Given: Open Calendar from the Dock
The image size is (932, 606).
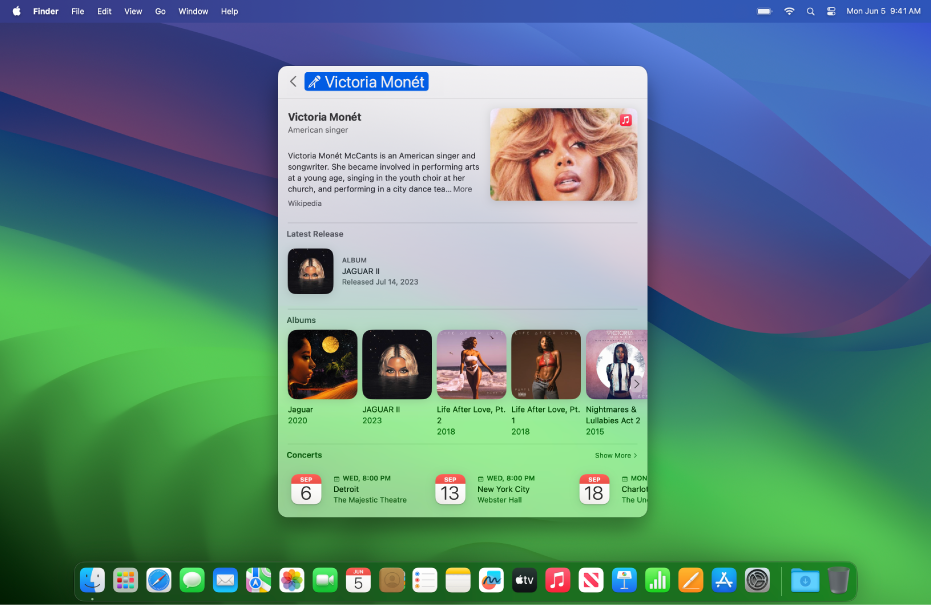Looking at the screenshot, I should 358,580.
